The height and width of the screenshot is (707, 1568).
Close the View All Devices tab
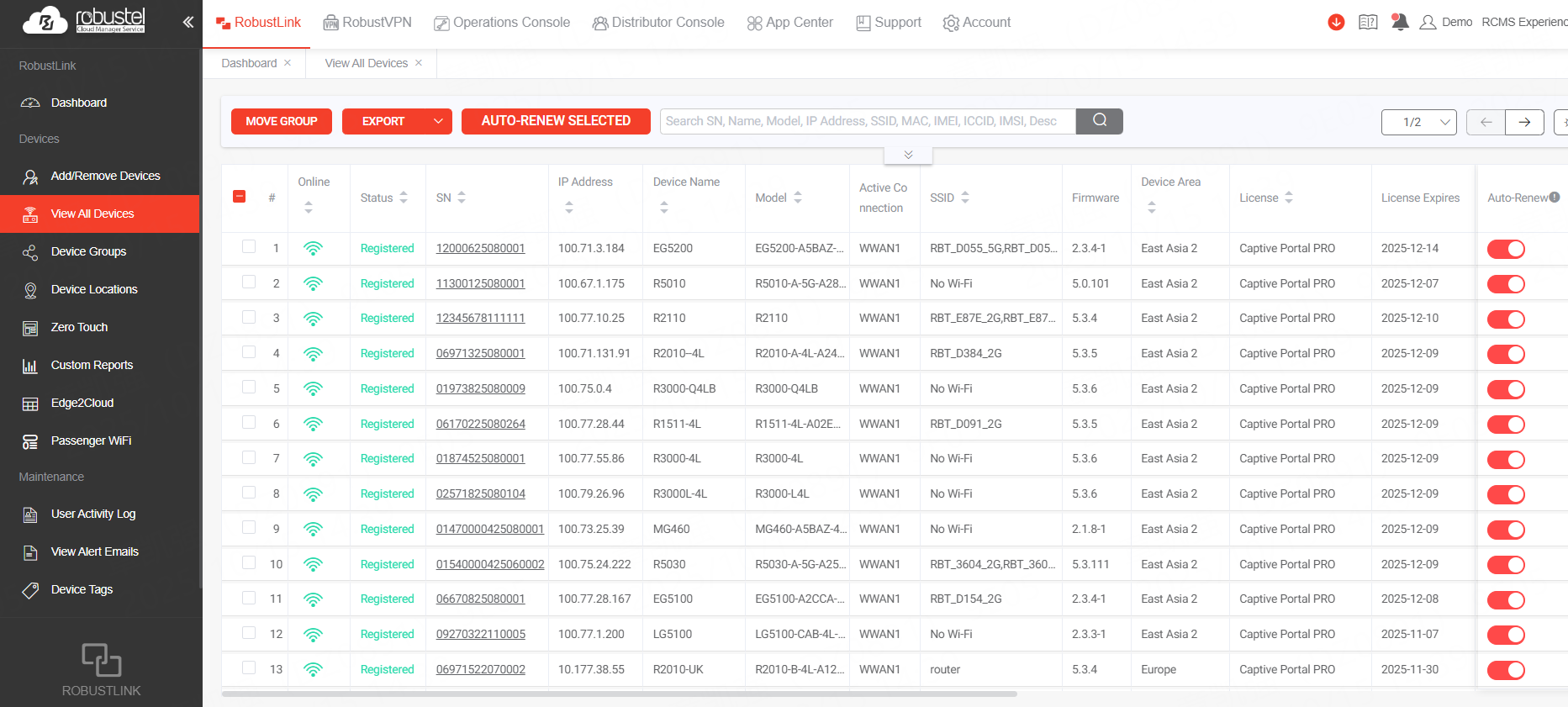(419, 63)
